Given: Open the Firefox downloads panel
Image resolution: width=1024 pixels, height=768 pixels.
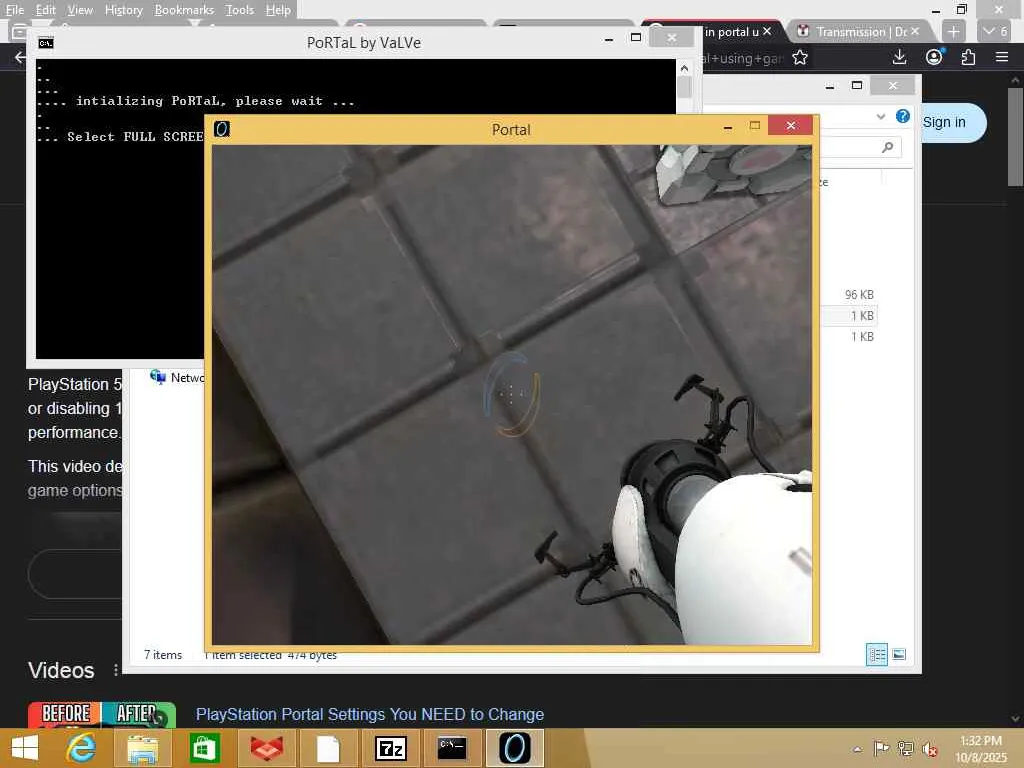Looking at the screenshot, I should (899, 57).
